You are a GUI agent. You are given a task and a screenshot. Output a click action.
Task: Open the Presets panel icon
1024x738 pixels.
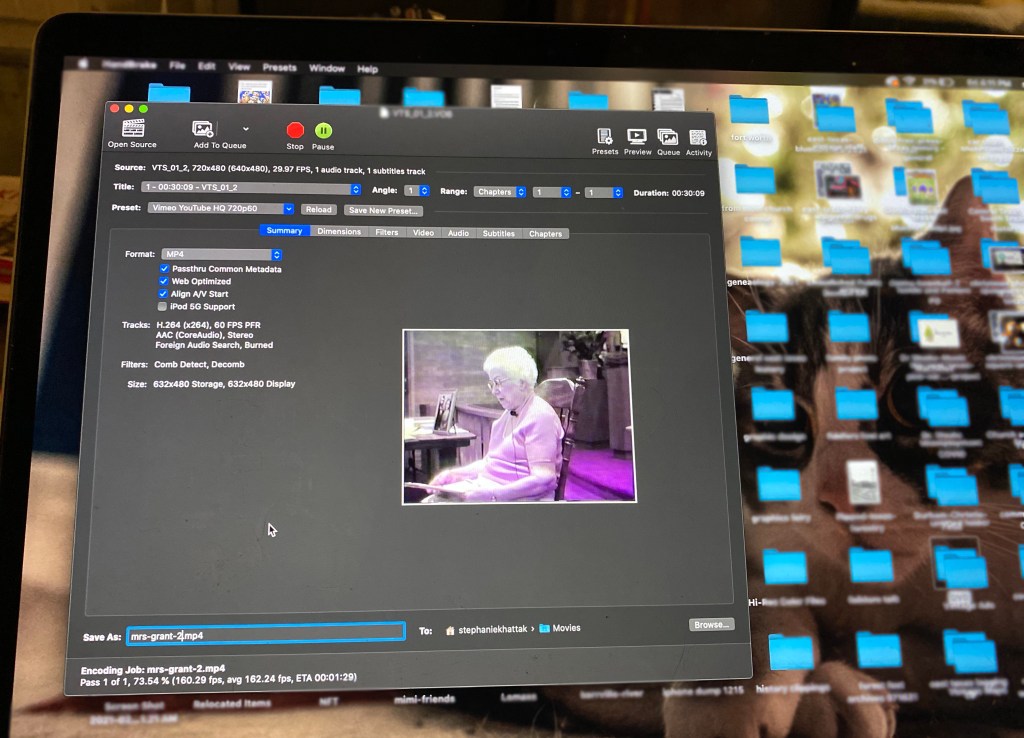coord(605,137)
